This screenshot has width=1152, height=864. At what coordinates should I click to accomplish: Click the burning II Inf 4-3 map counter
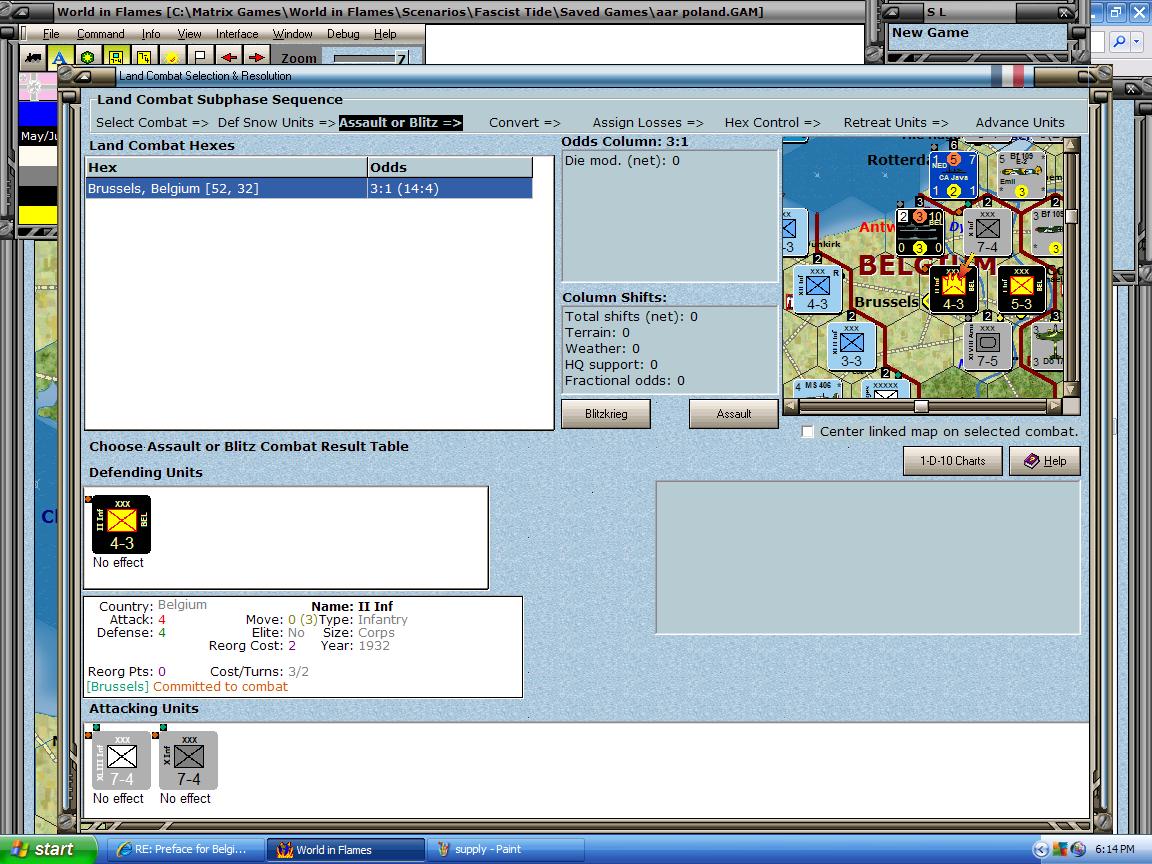coord(953,289)
